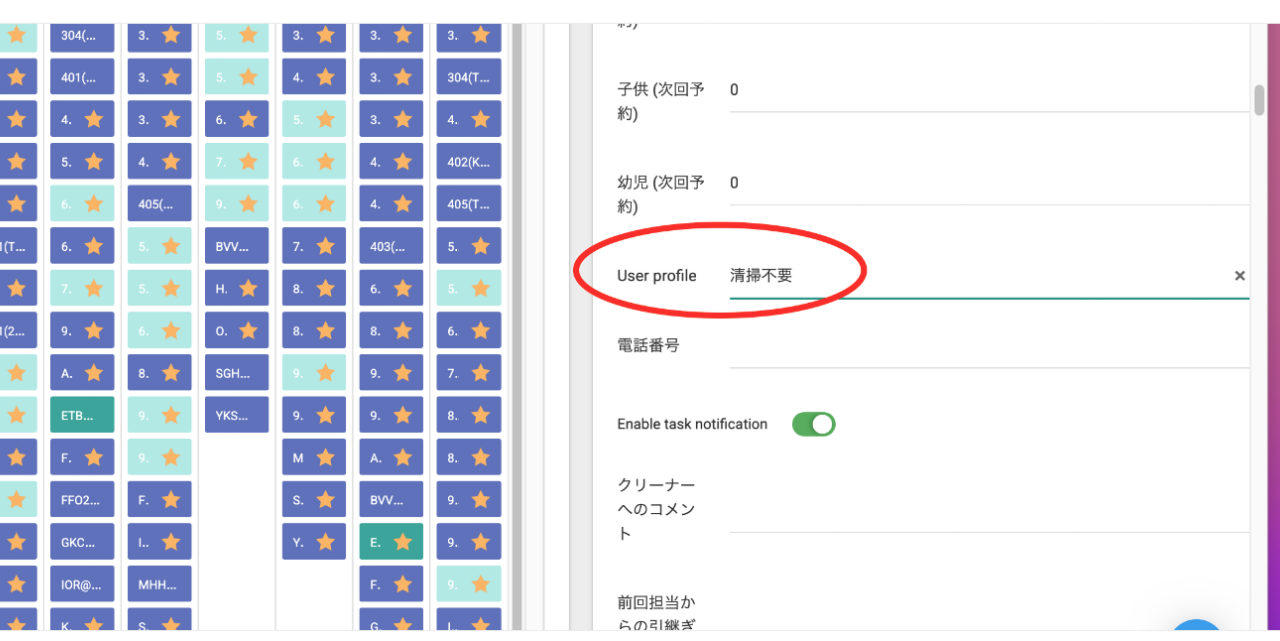Open the MHH task card
The width and height of the screenshot is (1280, 641).
pyautogui.click(x=159, y=584)
